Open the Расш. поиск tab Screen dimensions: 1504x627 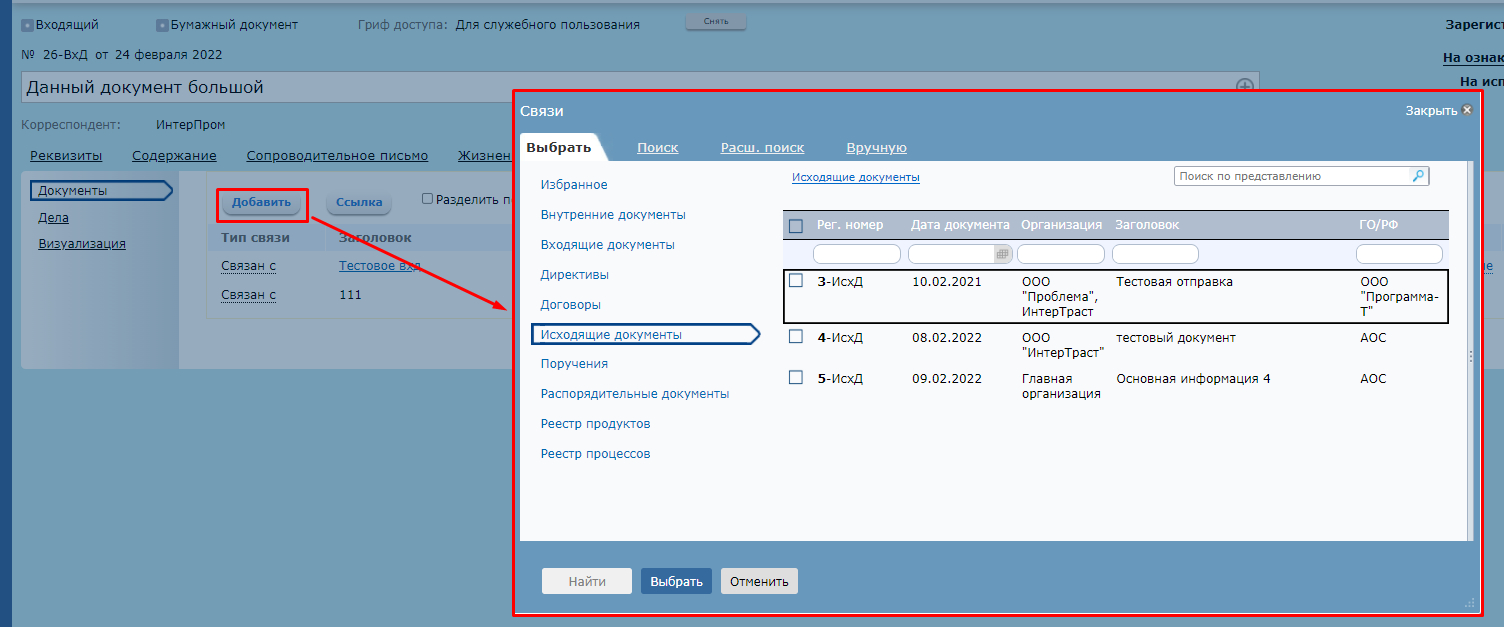[x=762, y=148]
